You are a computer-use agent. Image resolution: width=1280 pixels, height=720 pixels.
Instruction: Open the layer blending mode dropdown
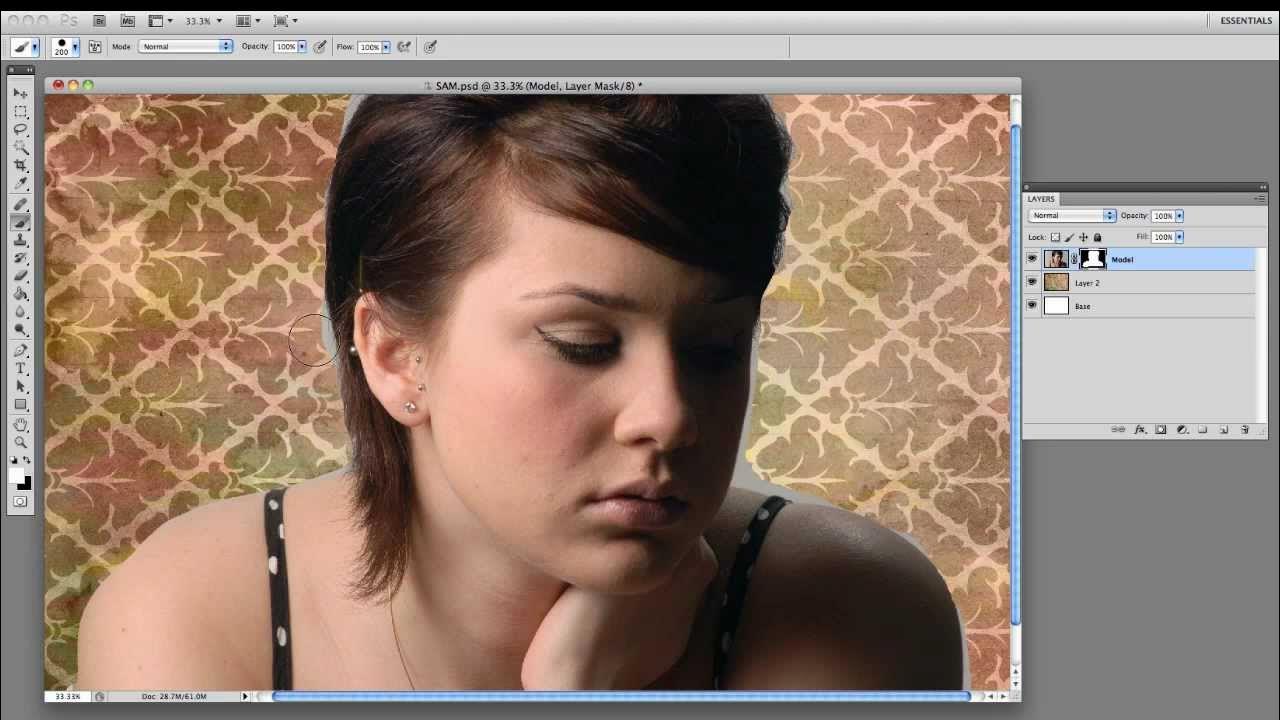tap(1070, 215)
